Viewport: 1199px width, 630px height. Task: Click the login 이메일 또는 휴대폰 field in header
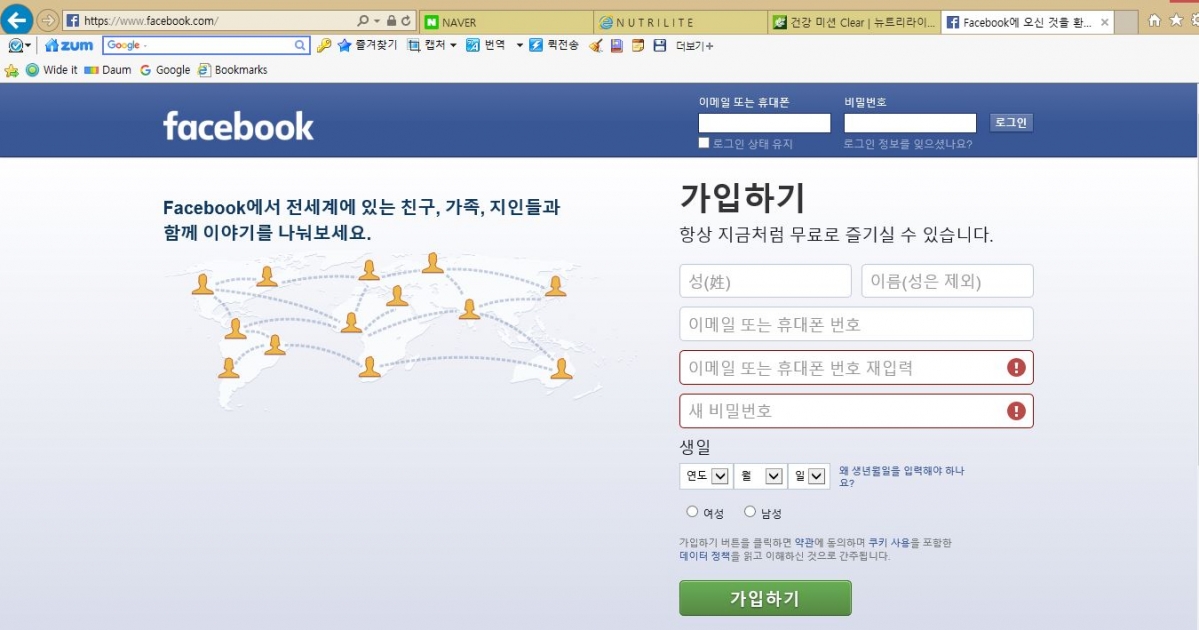point(764,123)
